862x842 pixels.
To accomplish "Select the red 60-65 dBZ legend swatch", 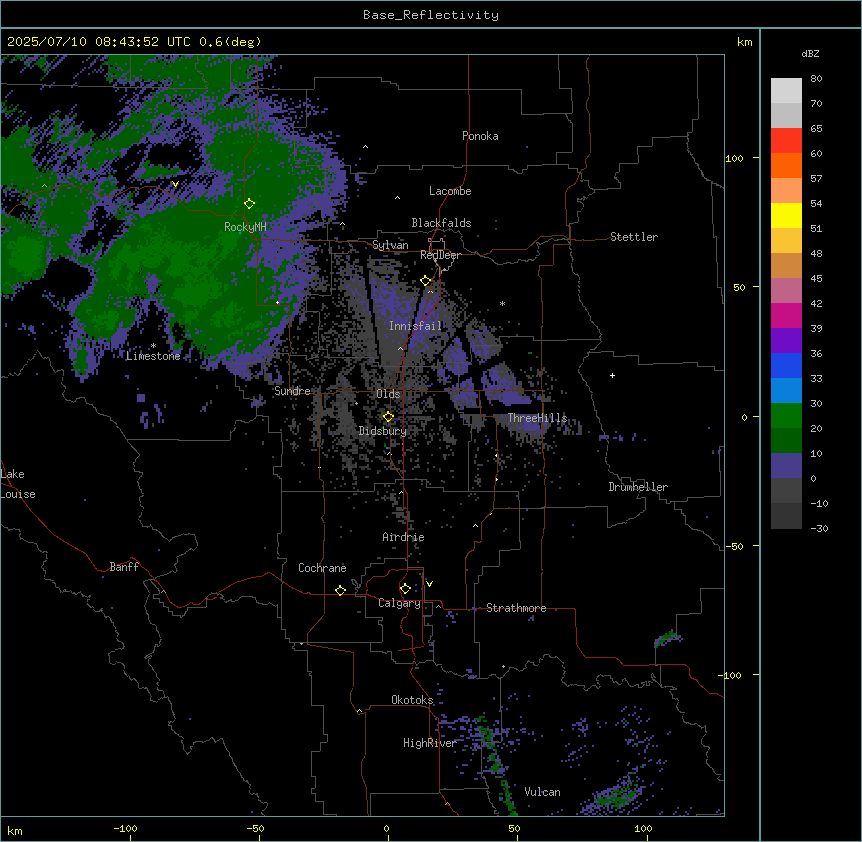I will [x=786, y=141].
